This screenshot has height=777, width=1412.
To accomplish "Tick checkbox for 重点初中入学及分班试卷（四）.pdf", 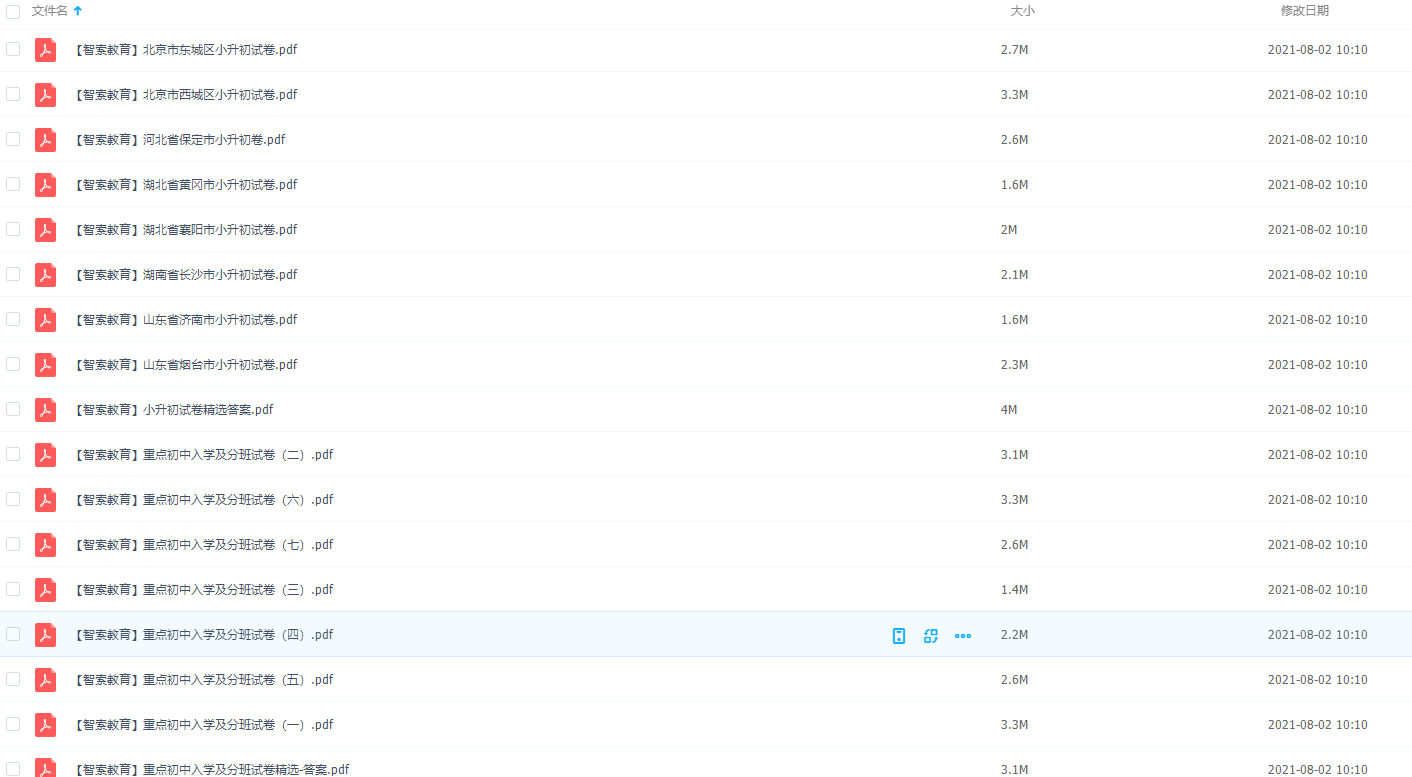I will pos(13,634).
